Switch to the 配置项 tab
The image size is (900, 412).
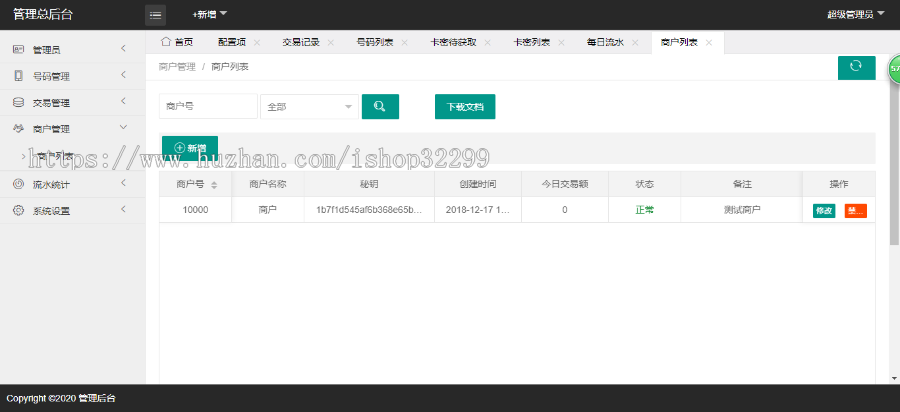(232, 42)
